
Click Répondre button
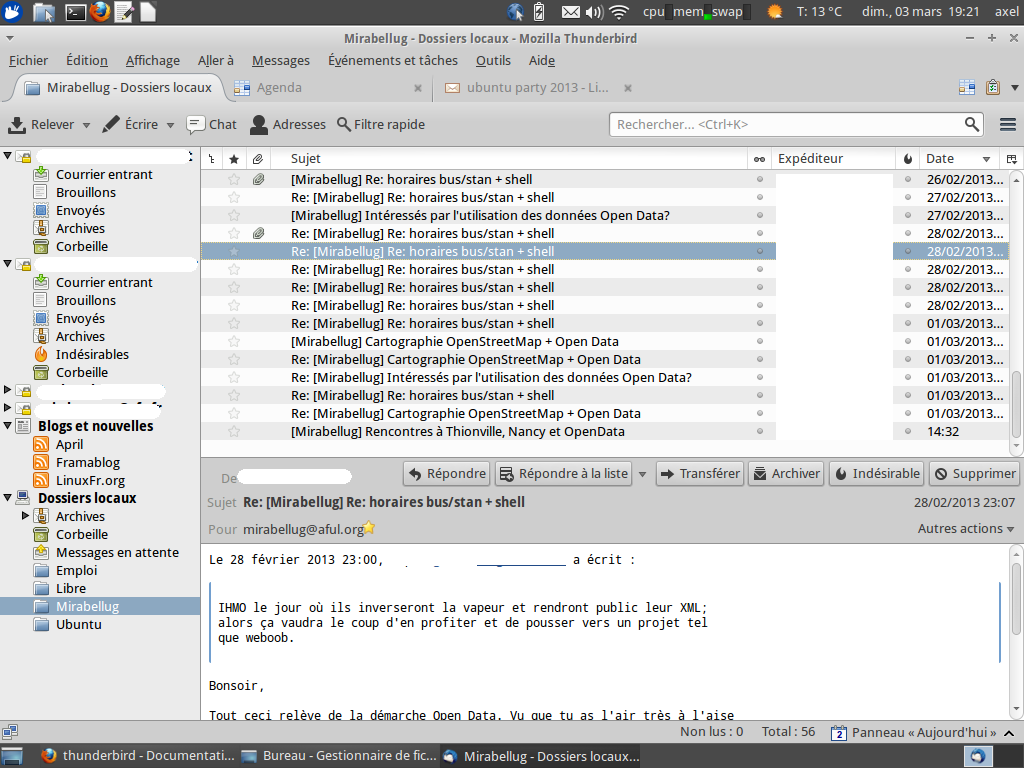(447, 474)
